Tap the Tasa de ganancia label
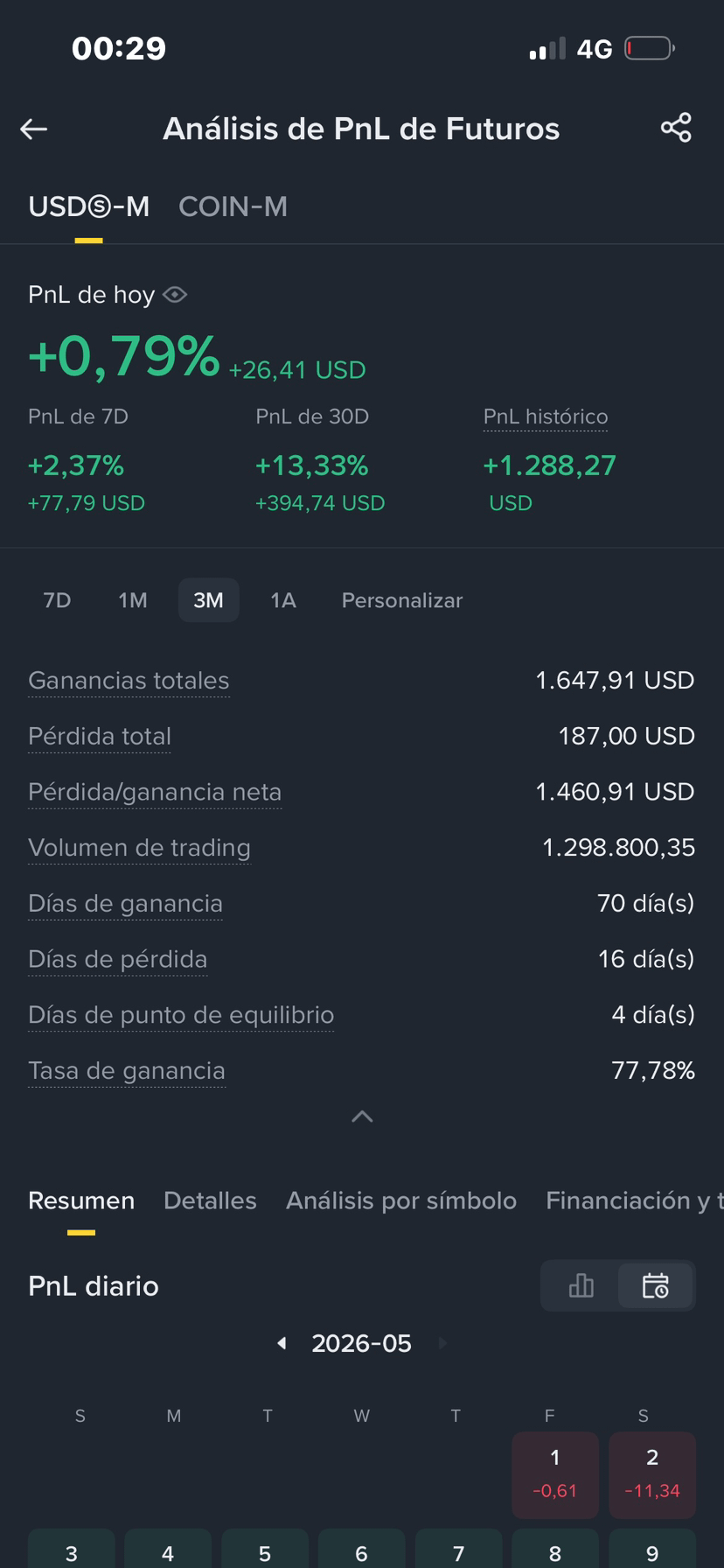Screen dimensions: 724x1568 click(127, 1070)
